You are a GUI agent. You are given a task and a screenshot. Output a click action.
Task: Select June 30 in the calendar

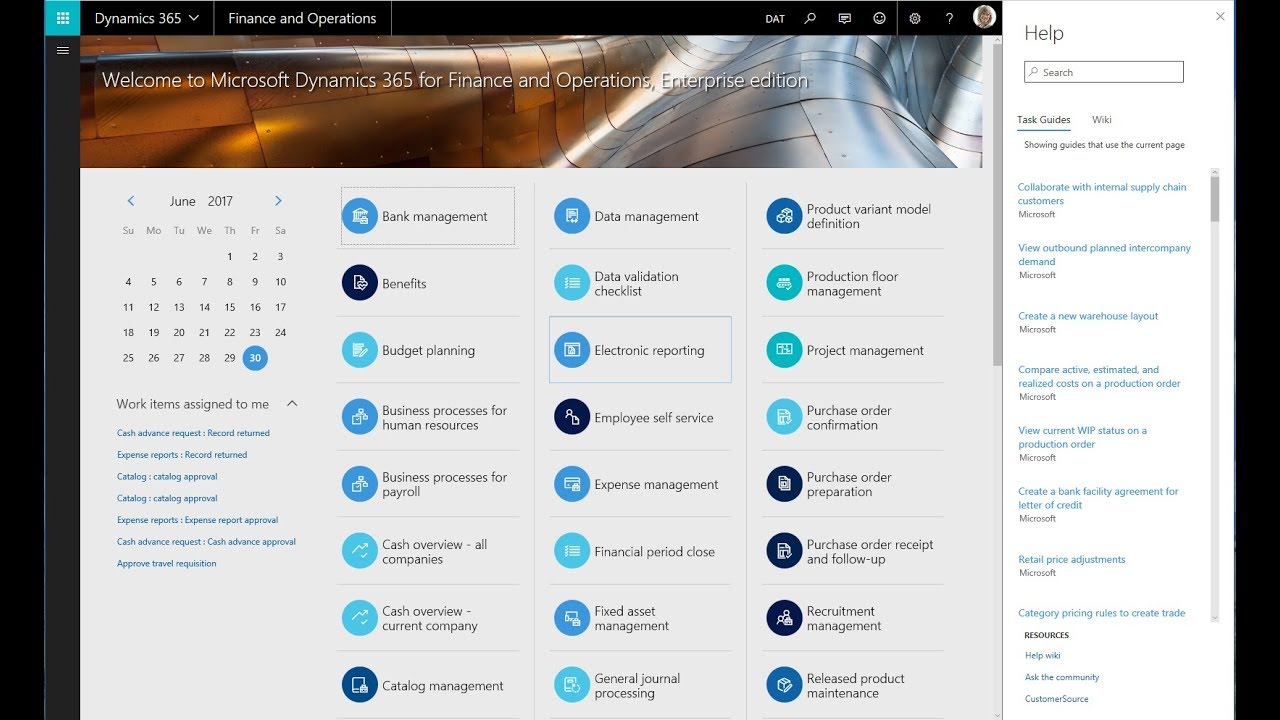point(255,358)
